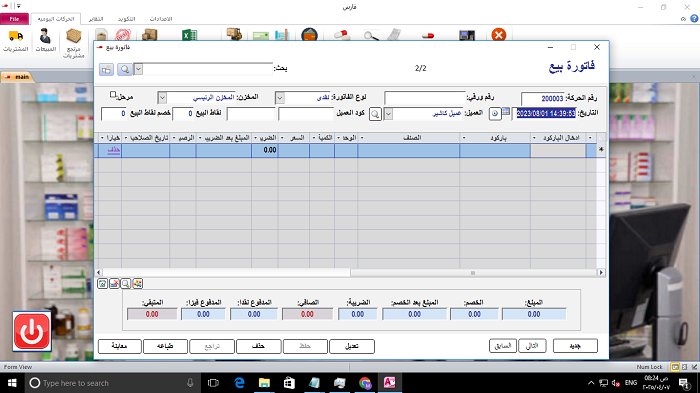The width and height of the screenshot is (700, 393).
Task: Click the red stamp ribbon icon
Action: pyautogui.click(x=123, y=35)
